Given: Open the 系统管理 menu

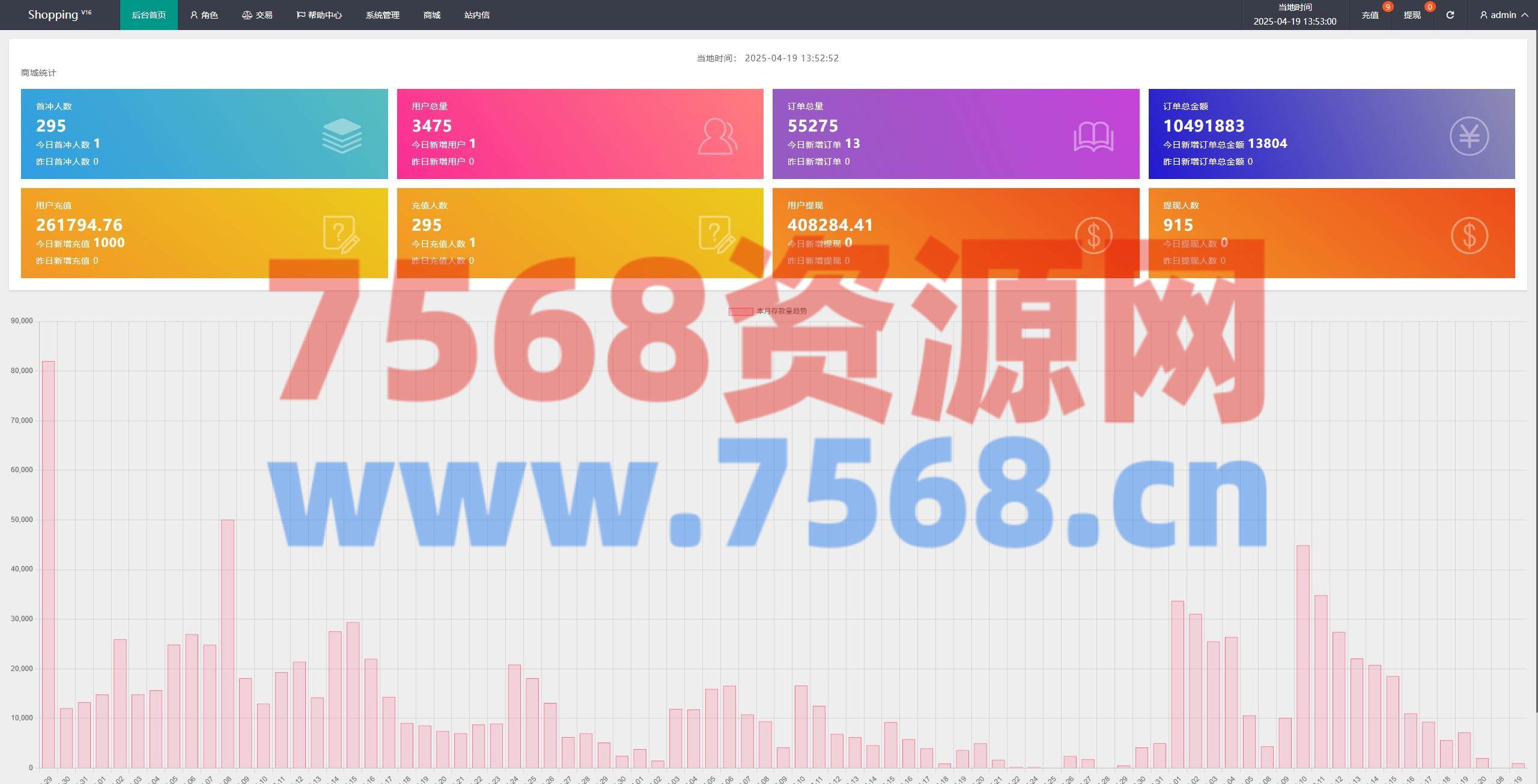Looking at the screenshot, I should point(383,15).
